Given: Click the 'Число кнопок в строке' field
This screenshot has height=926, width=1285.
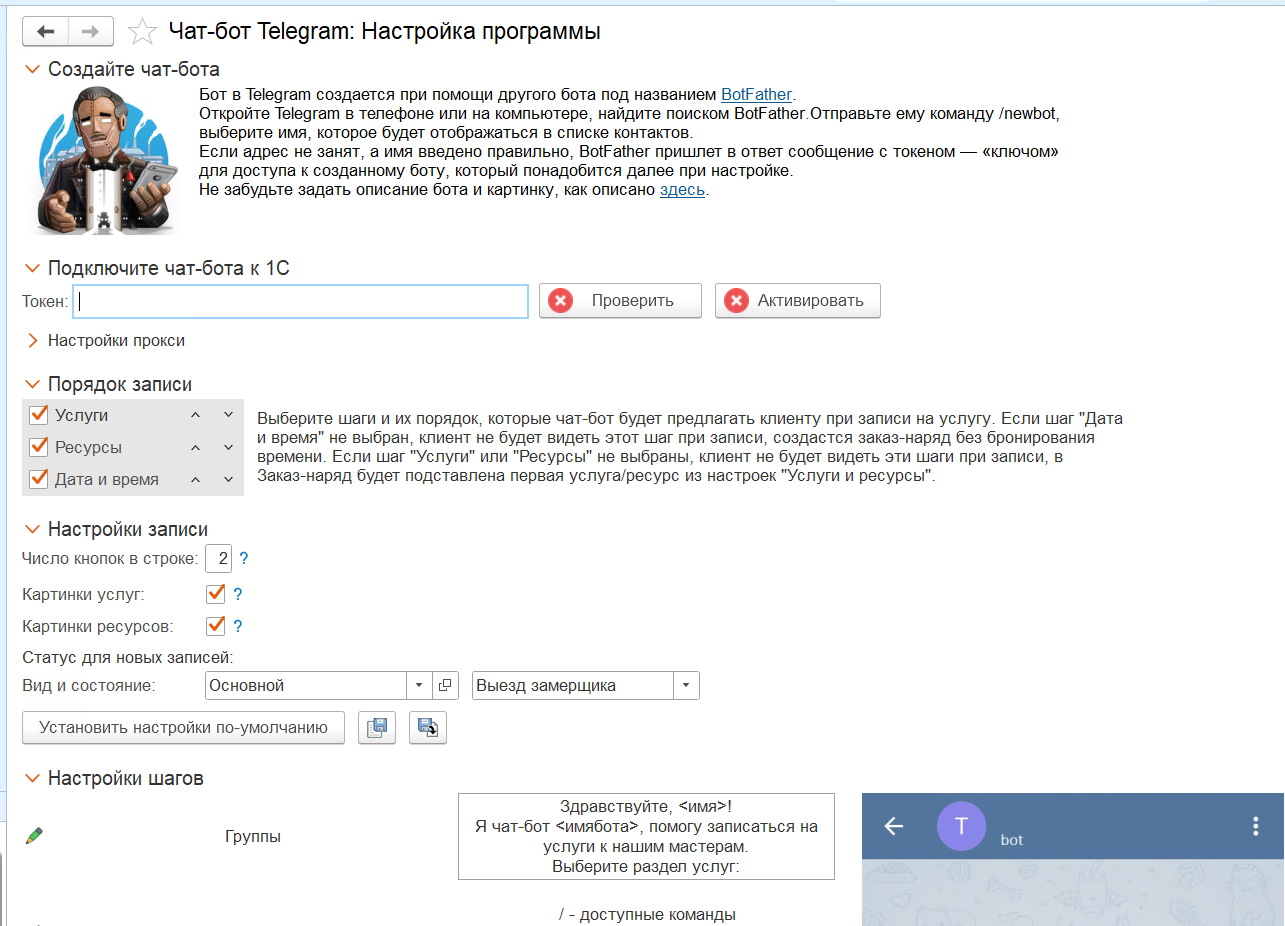Looking at the screenshot, I should coord(219,558).
